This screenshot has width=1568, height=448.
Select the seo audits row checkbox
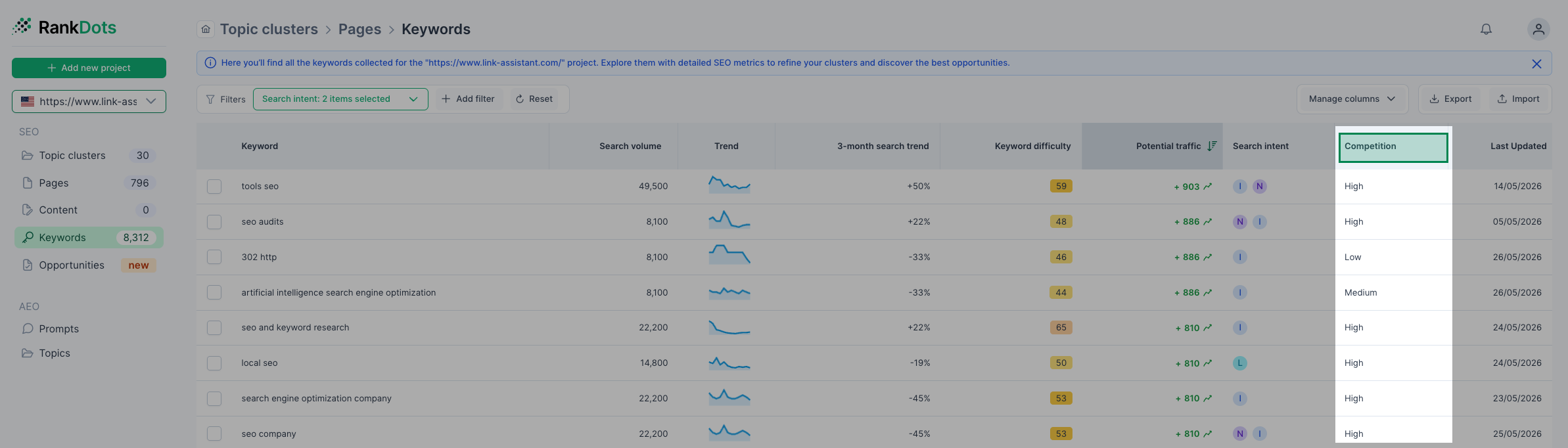(x=214, y=222)
